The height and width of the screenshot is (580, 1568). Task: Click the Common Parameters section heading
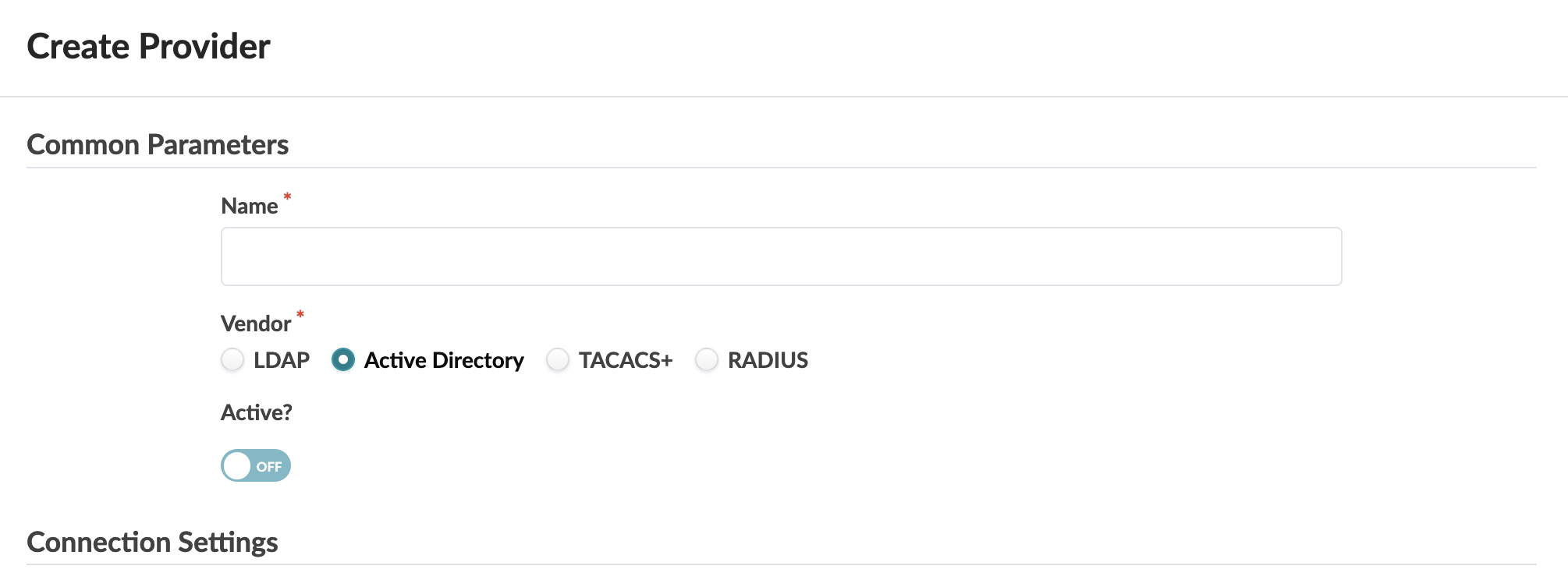[158, 145]
